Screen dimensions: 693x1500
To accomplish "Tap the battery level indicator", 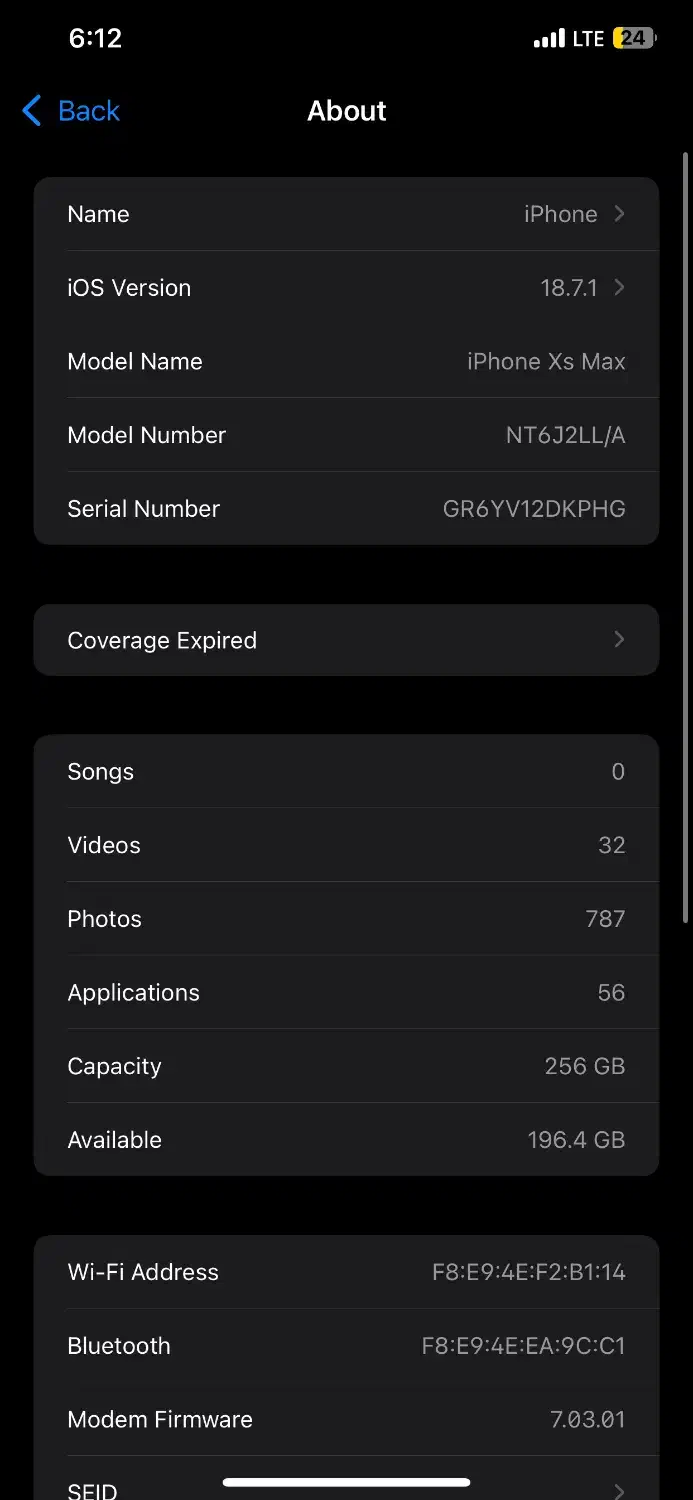I will [635, 39].
